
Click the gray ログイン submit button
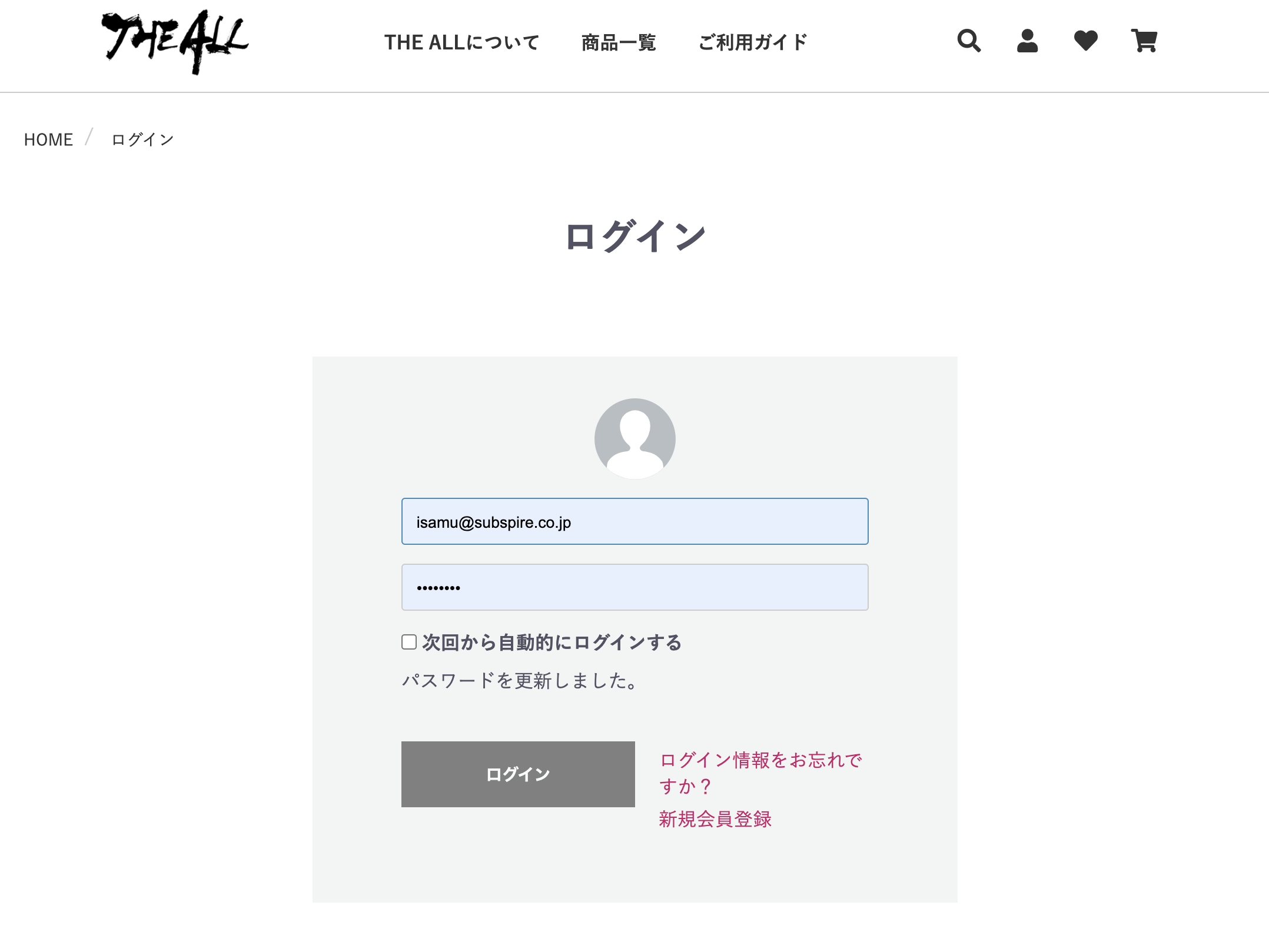click(518, 774)
